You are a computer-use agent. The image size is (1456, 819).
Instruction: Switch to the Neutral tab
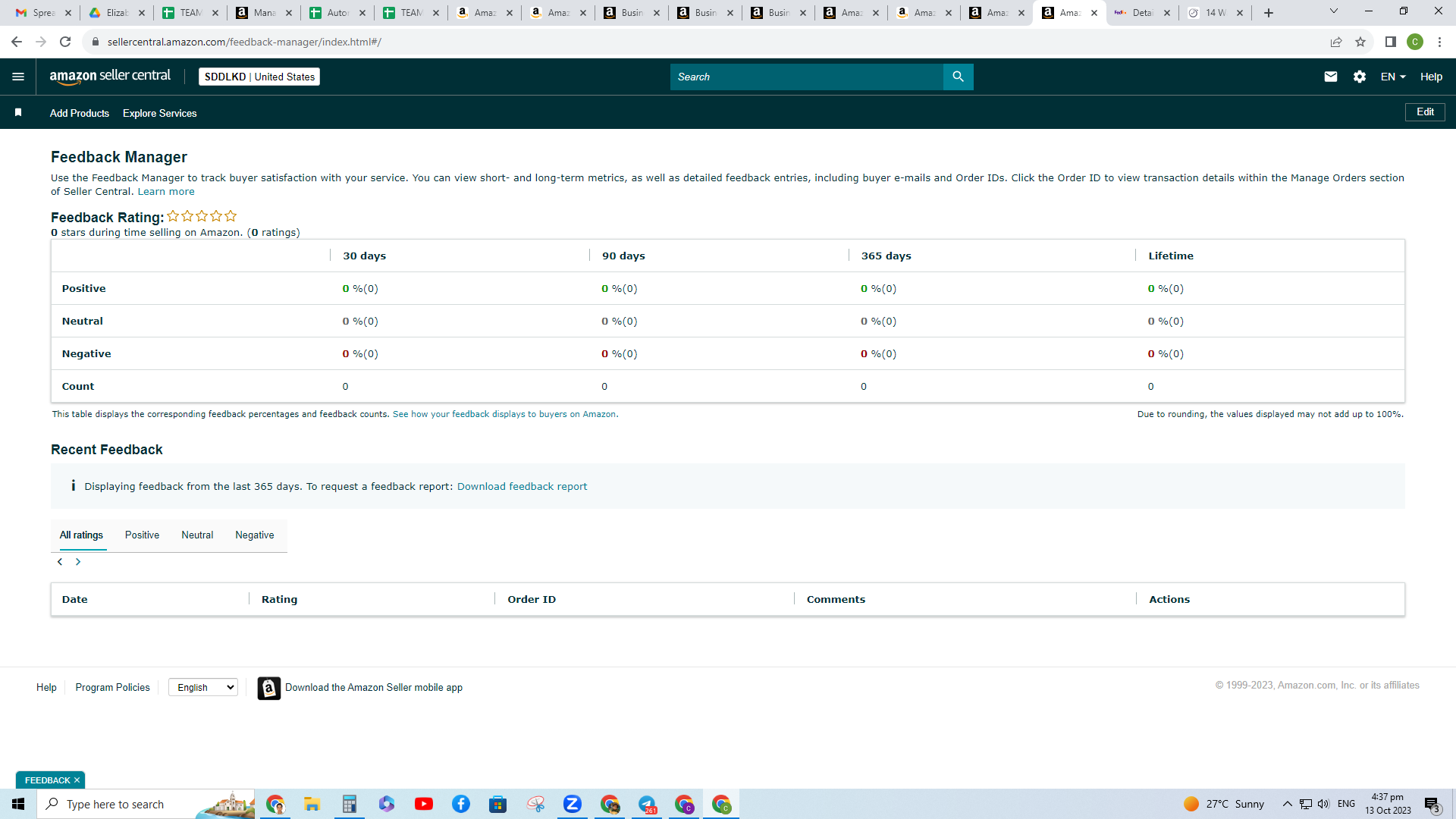click(197, 535)
